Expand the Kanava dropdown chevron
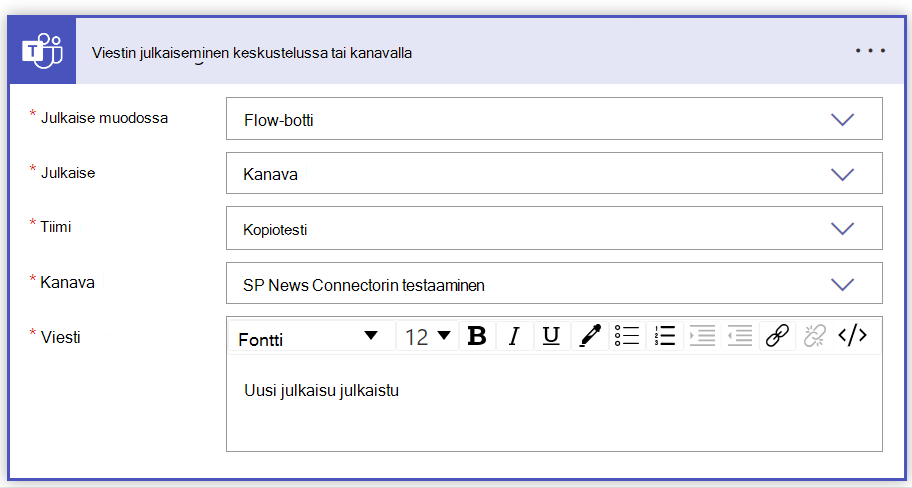The width and height of the screenshot is (912, 488). point(842,284)
